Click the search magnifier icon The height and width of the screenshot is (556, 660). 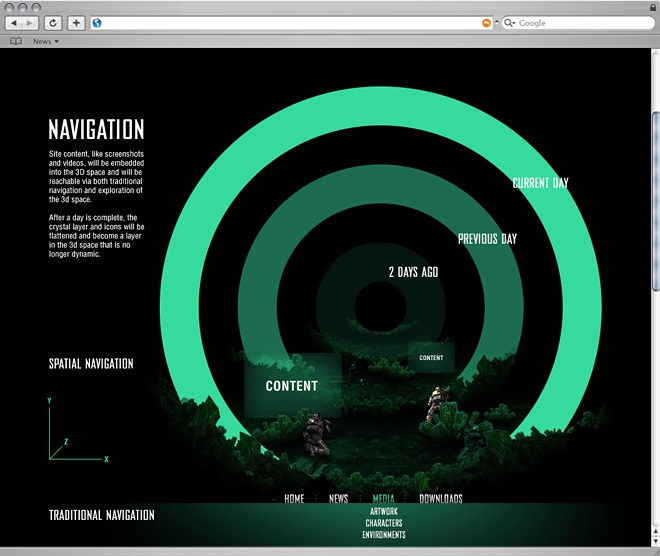[509, 22]
